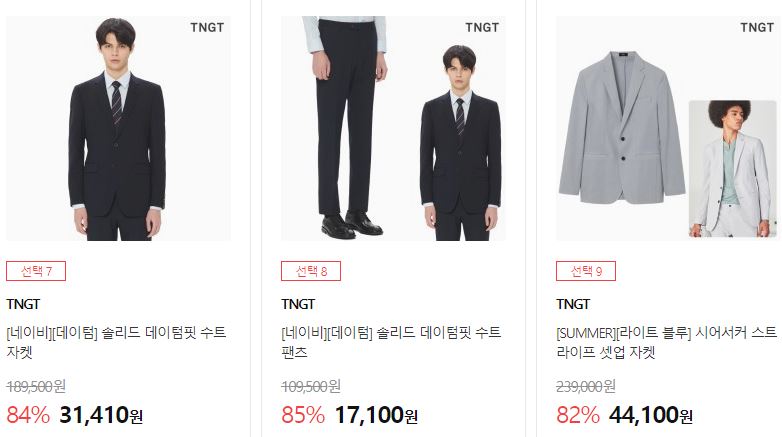This screenshot has width=782, height=437.
Task: Click the 31,410원 sale price
Action: [x=101, y=415]
